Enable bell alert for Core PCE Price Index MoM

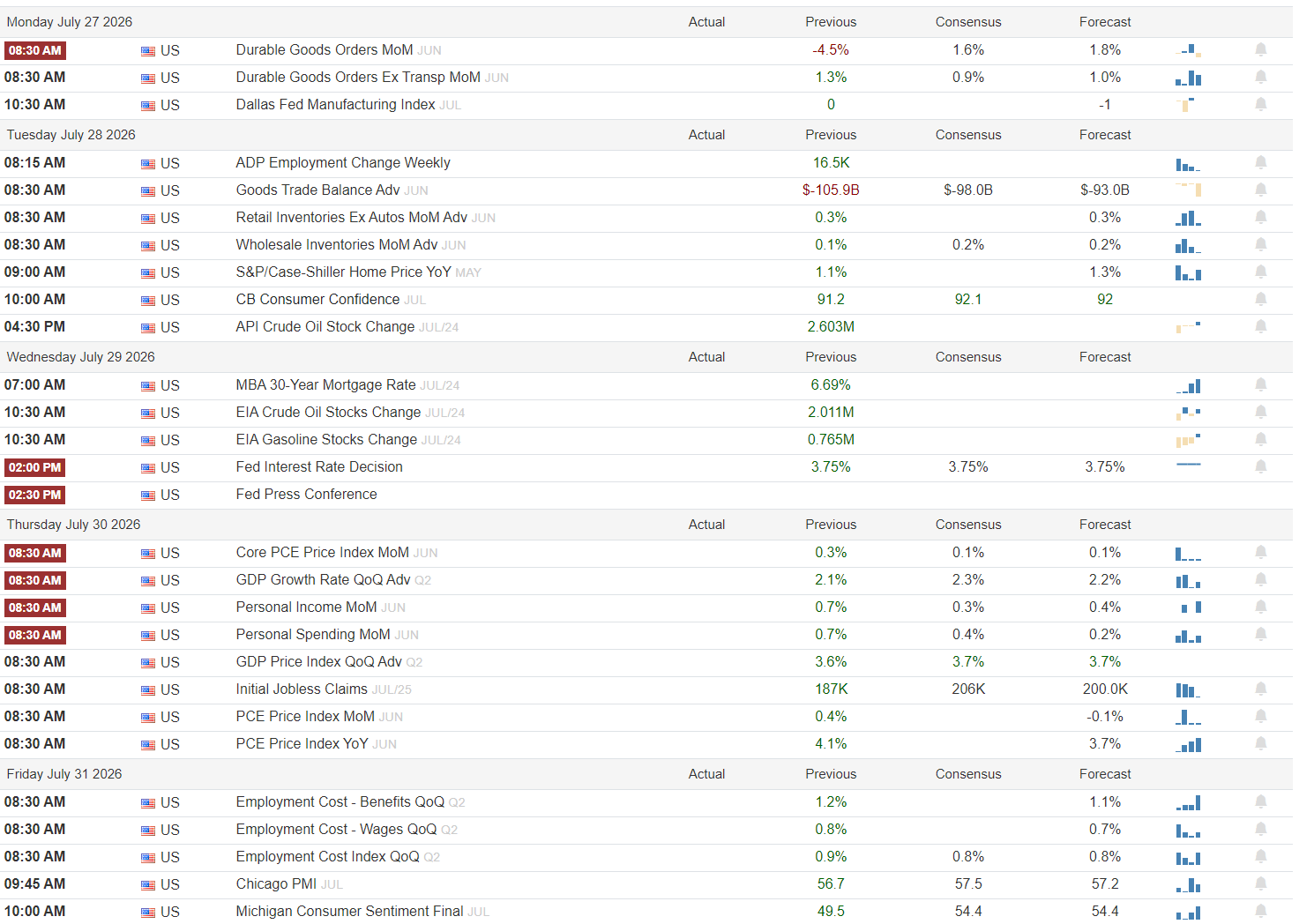pyautogui.click(x=1261, y=553)
